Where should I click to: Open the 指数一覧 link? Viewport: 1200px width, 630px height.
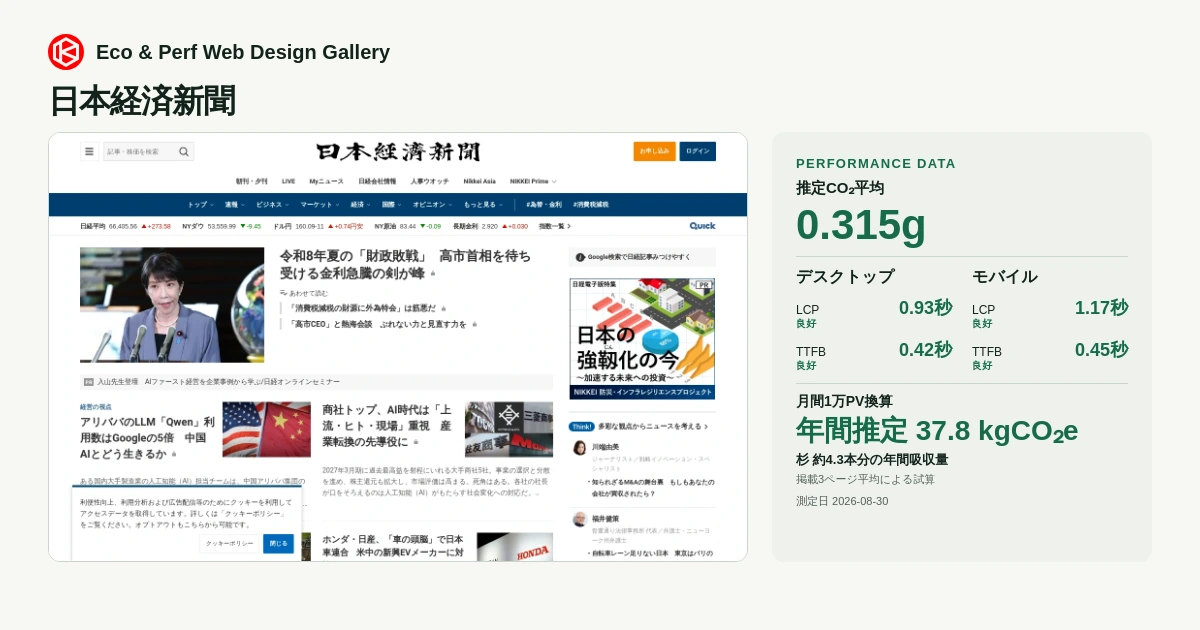pyautogui.click(x=553, y=226)
